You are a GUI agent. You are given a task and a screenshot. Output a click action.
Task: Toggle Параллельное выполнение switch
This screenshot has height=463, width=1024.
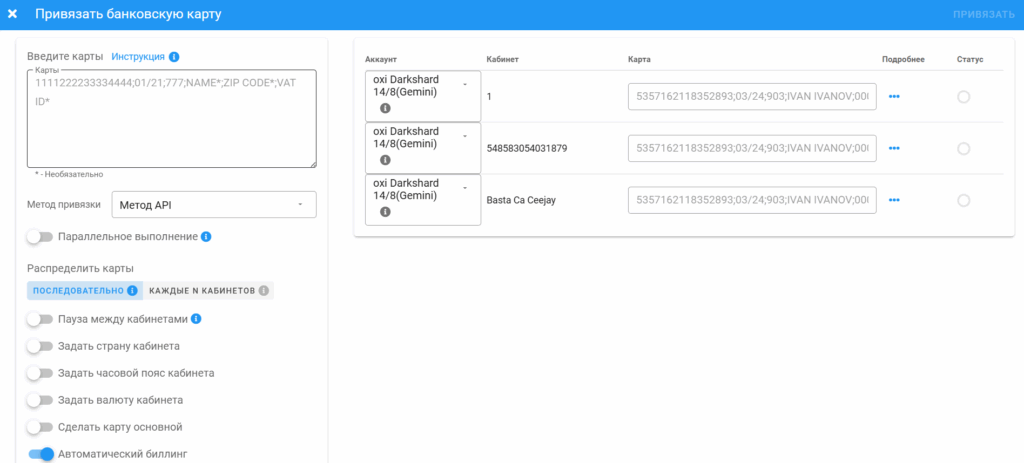coord(40,237)
